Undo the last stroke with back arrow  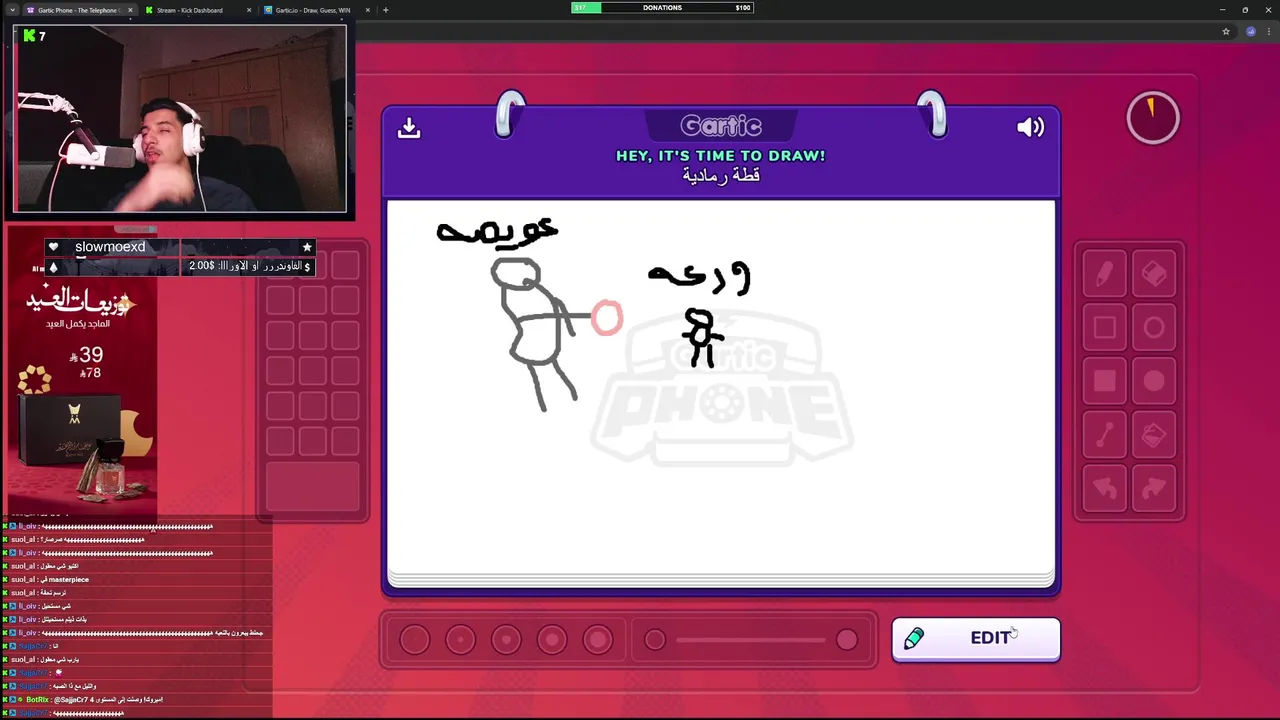[1105, 488]
